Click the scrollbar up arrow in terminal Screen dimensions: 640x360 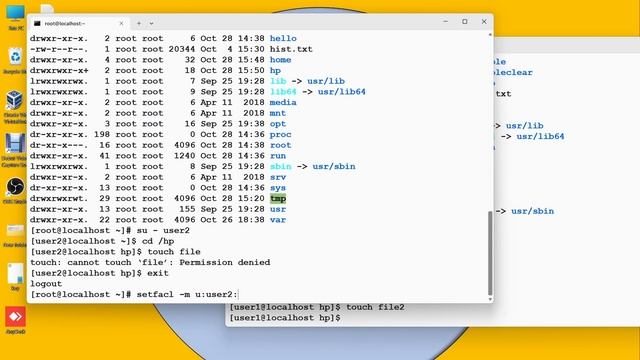coord(490,35)
